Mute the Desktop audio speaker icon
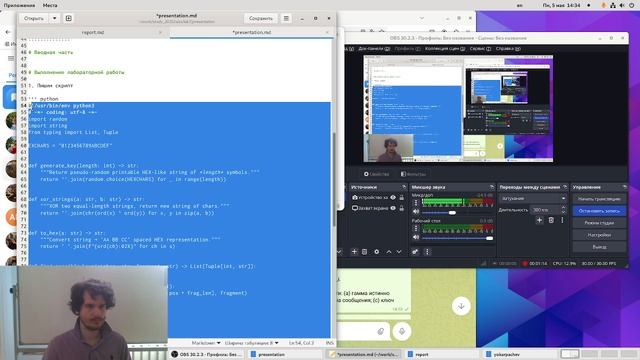Viewport: 640px width, 360px height. click(x=416, y=237)
